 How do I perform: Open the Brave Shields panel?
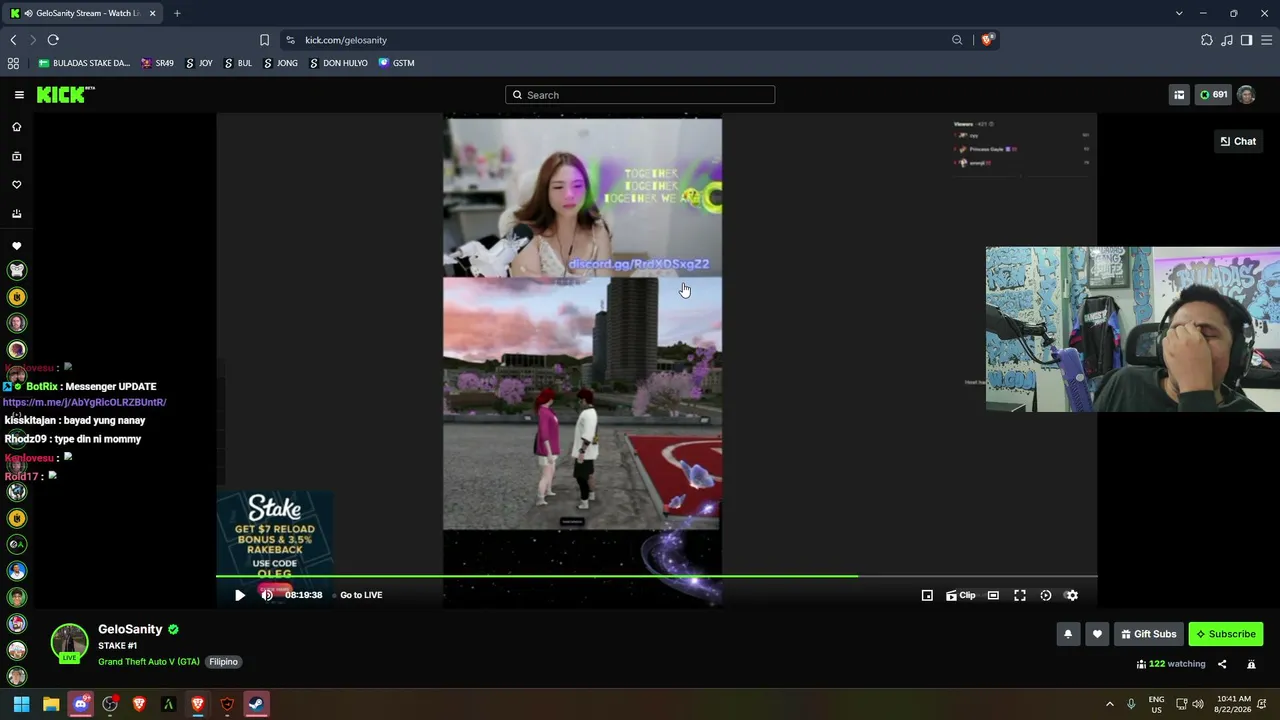(987, 40)
